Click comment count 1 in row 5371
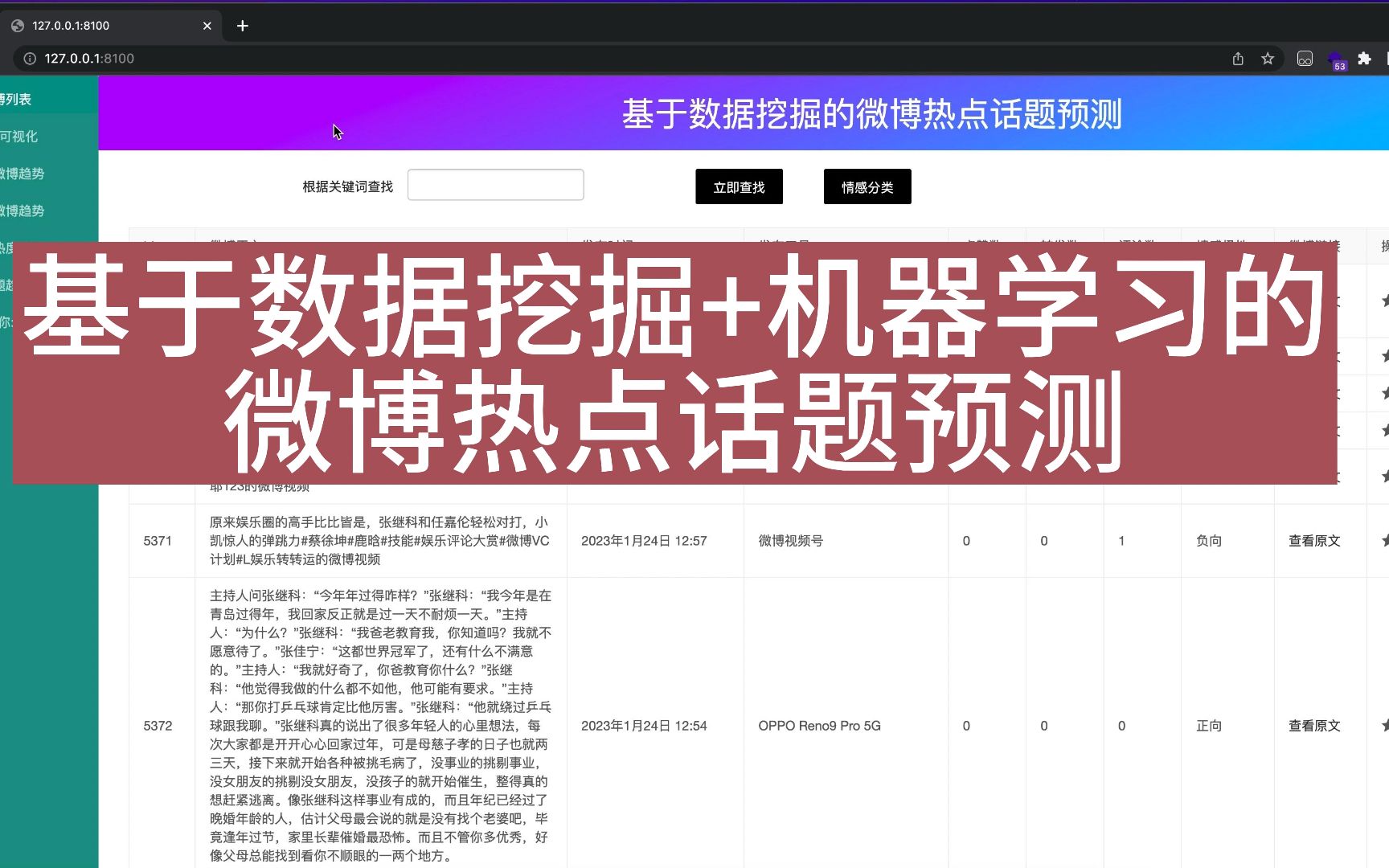This screenshot has height=868, width=1389. tap(1121, 541)
